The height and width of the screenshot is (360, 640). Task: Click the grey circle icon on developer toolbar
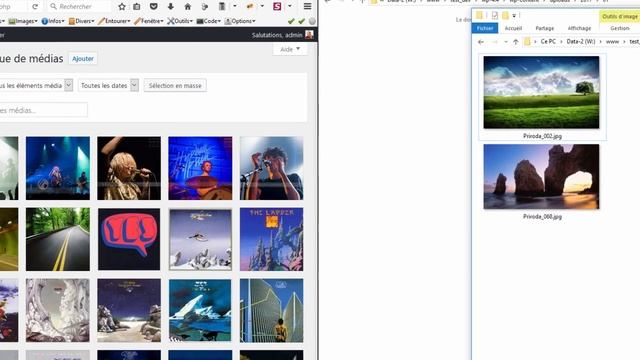(312, 21)
